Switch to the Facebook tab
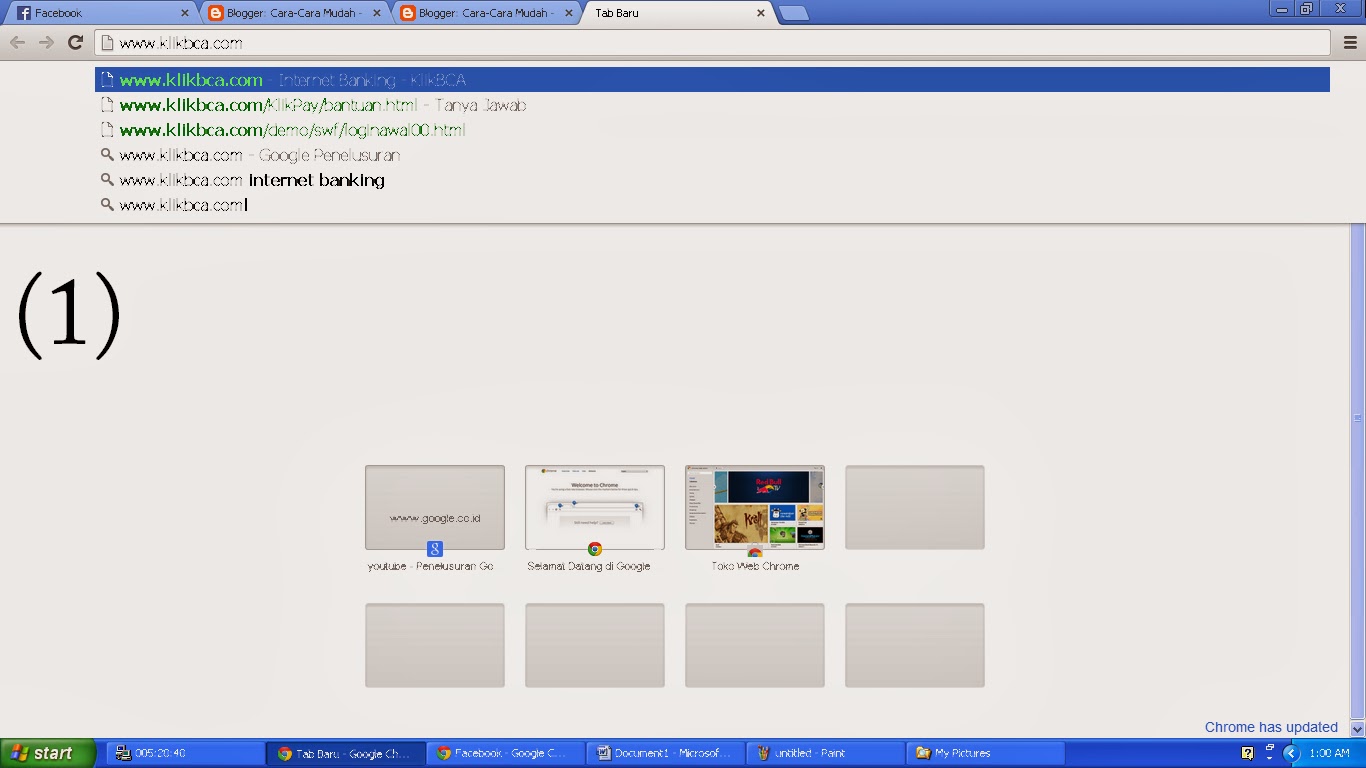The width and height of the screenshot is (1366, 768). pyautogui.click(x=100, y=13)
